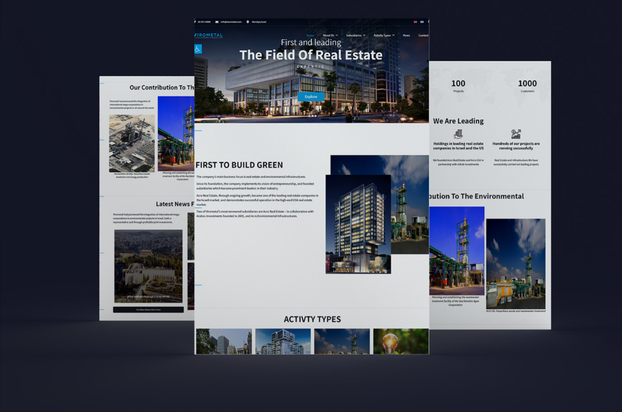Open the second activity thumbnail with white apartment building
The width and height of the screenshot is (622, 412).
[283, 341]
